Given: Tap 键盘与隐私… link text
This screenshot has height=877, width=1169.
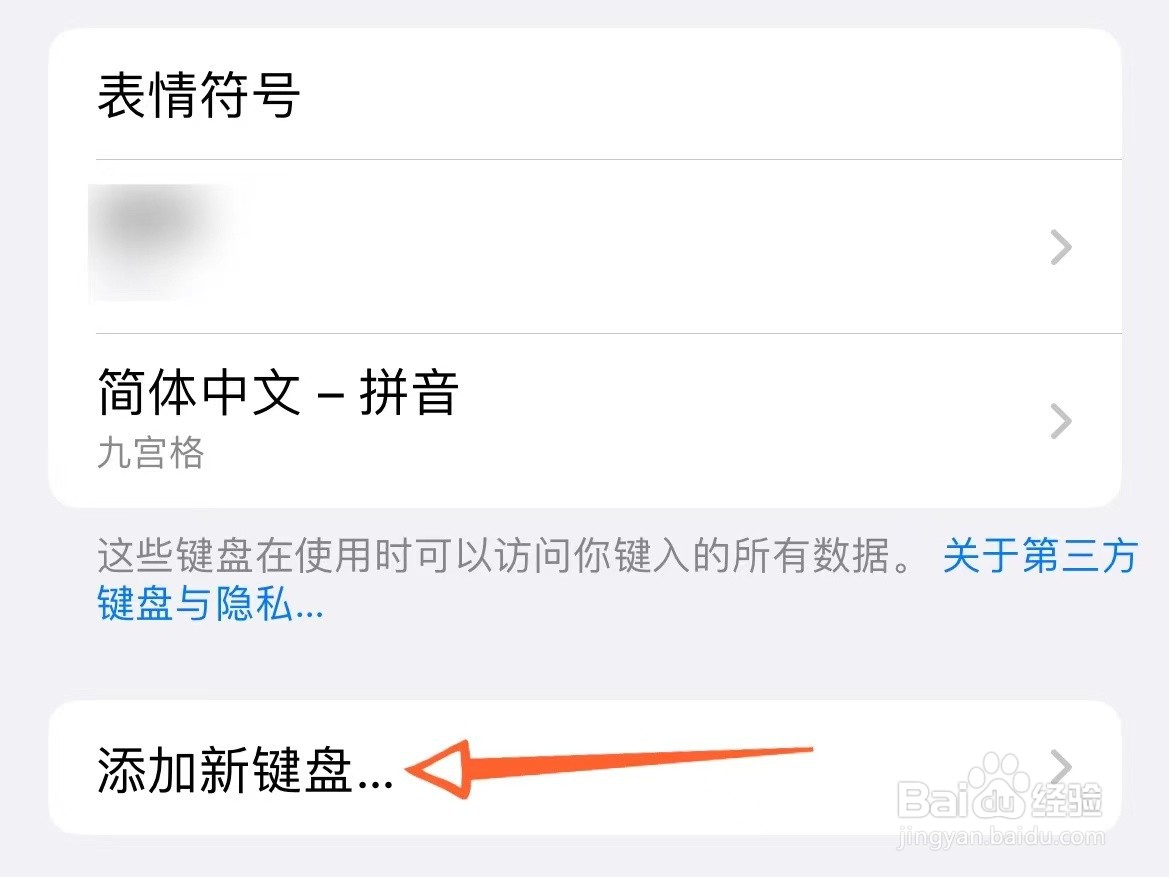Looking at the screenshot, I should pos(211,603).
